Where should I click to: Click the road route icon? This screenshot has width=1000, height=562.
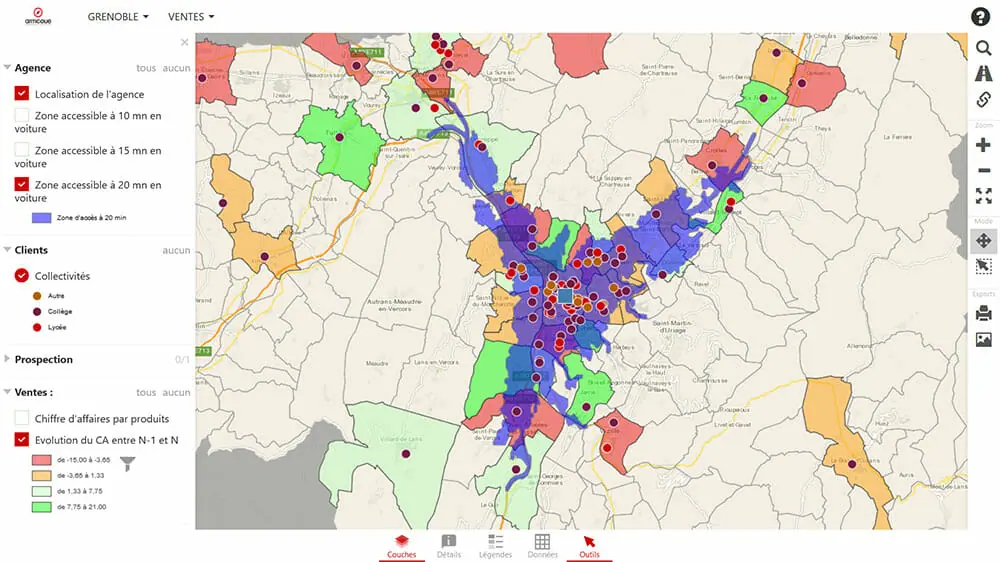click(982, 73)
